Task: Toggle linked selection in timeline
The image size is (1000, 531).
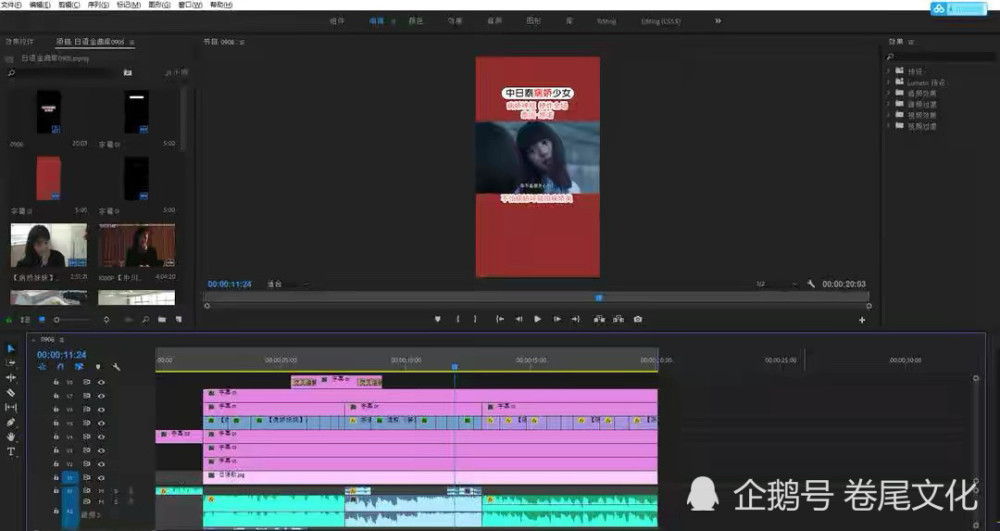Action: pos(79,367)
